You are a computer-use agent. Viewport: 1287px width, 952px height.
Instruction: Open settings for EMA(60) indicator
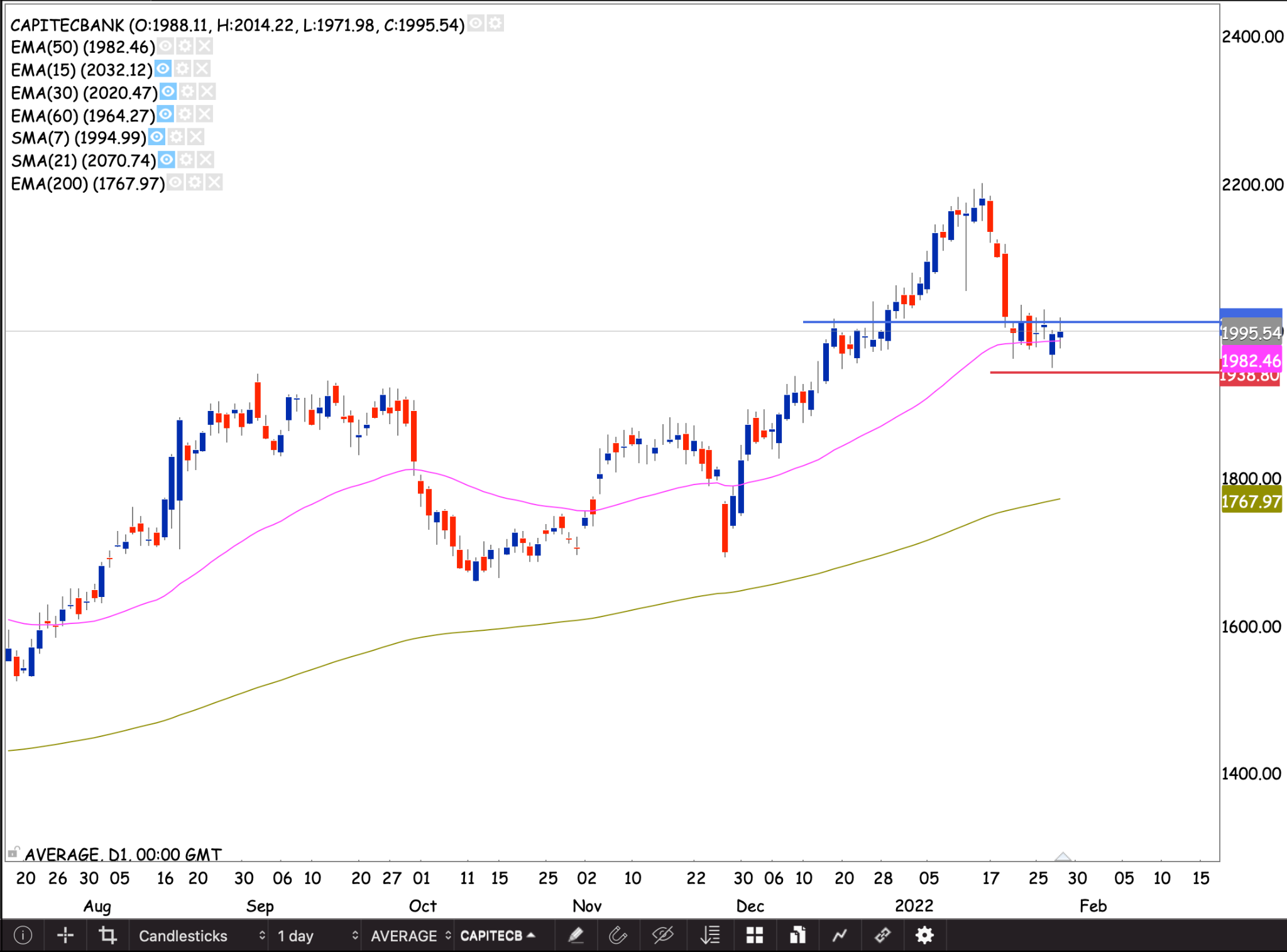[x=184, y=114]
